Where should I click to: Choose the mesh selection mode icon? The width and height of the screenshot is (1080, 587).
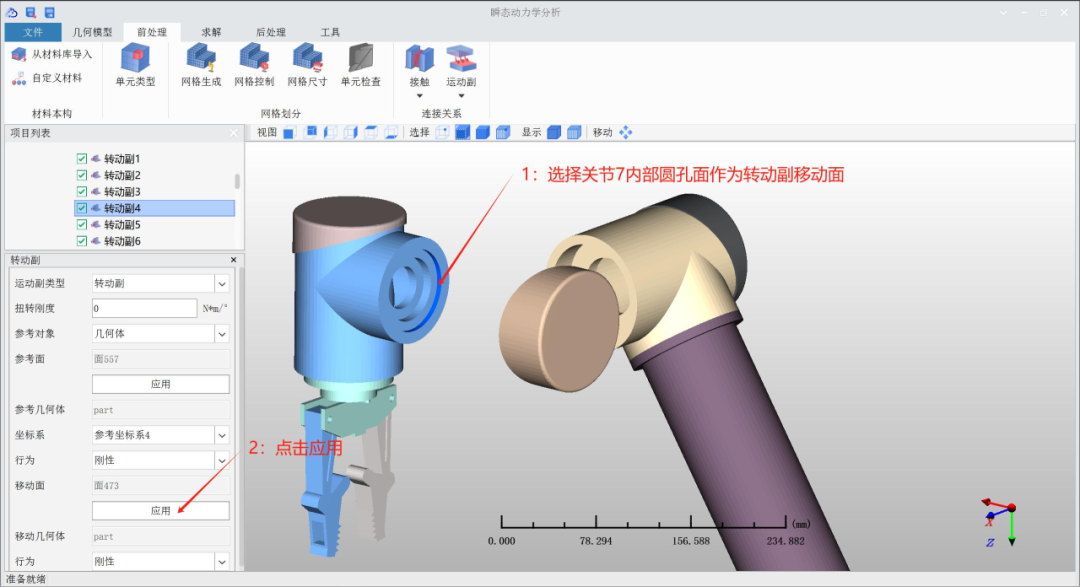pos(503,132)
